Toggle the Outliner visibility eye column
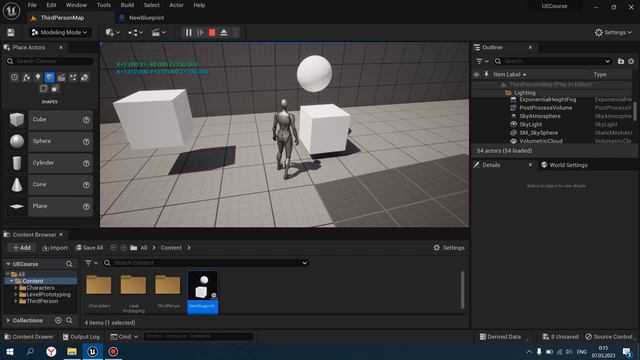 (476, 75)
